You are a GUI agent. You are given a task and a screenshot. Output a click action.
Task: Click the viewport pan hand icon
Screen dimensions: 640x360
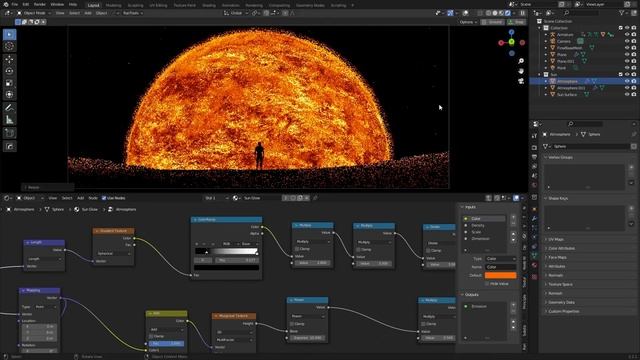[x=521, y=71]
